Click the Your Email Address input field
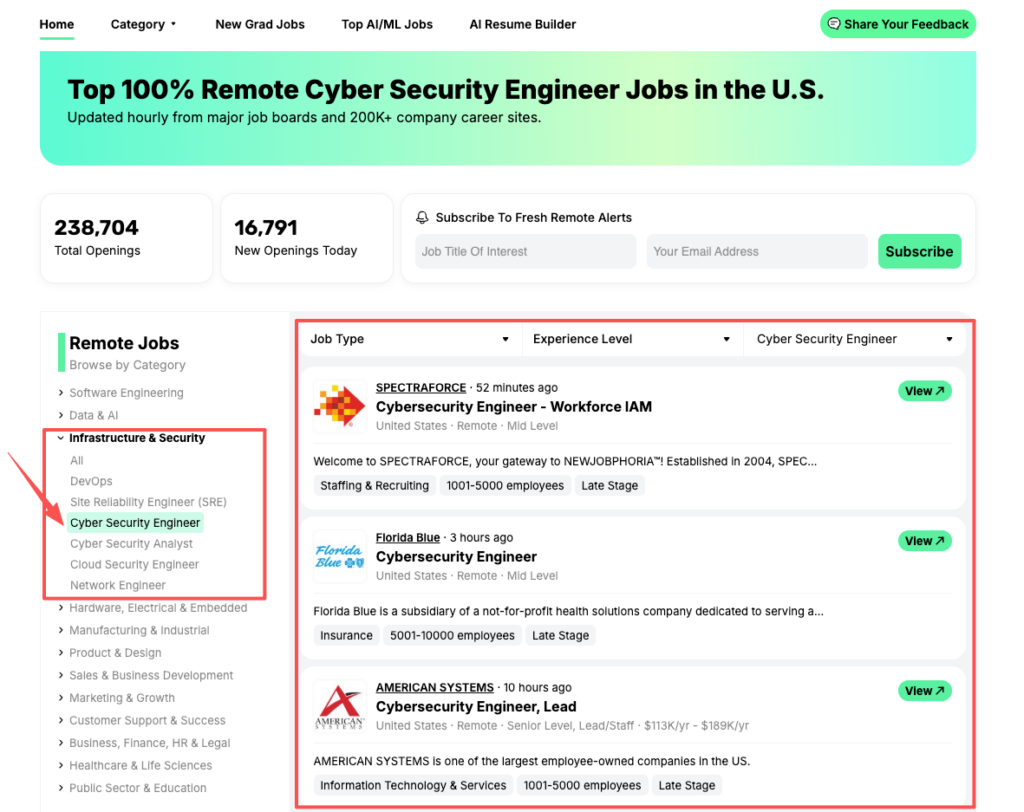Viewport: 1024px width, 812px height. click(756, 251)
